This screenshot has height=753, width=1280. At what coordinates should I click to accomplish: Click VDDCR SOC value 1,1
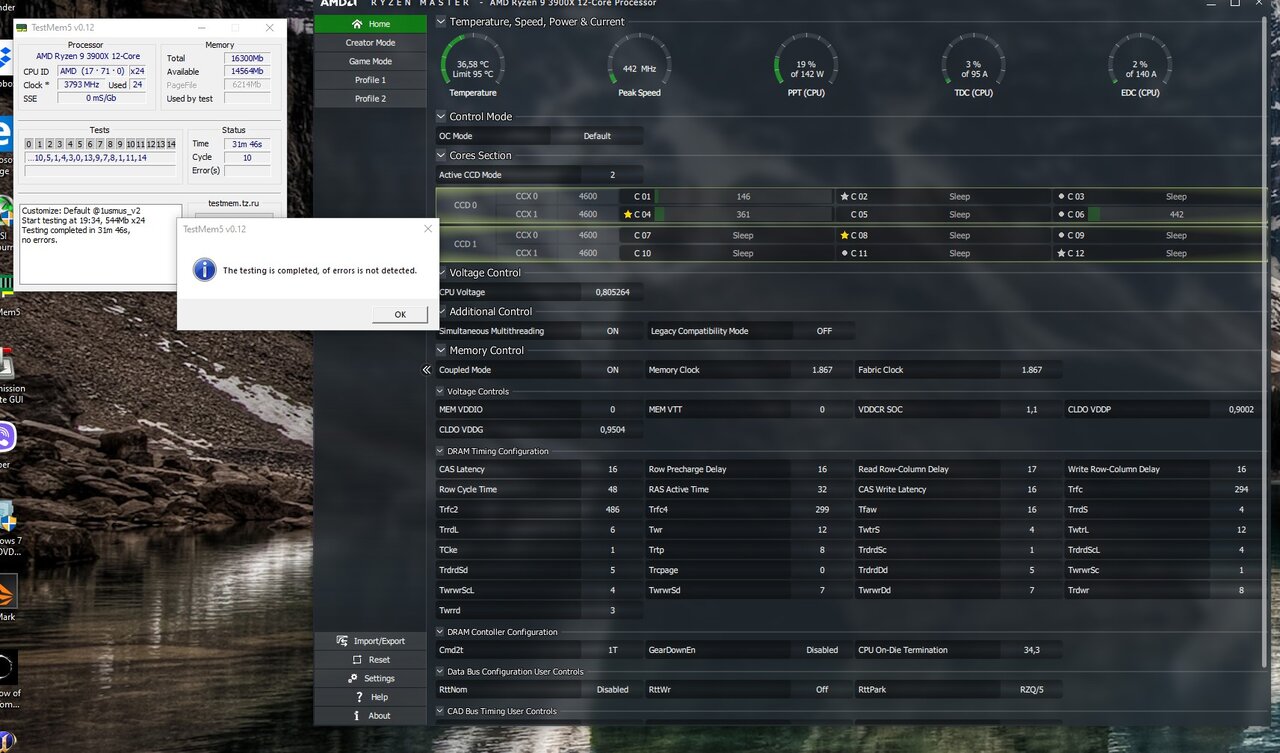[1032, 410]
